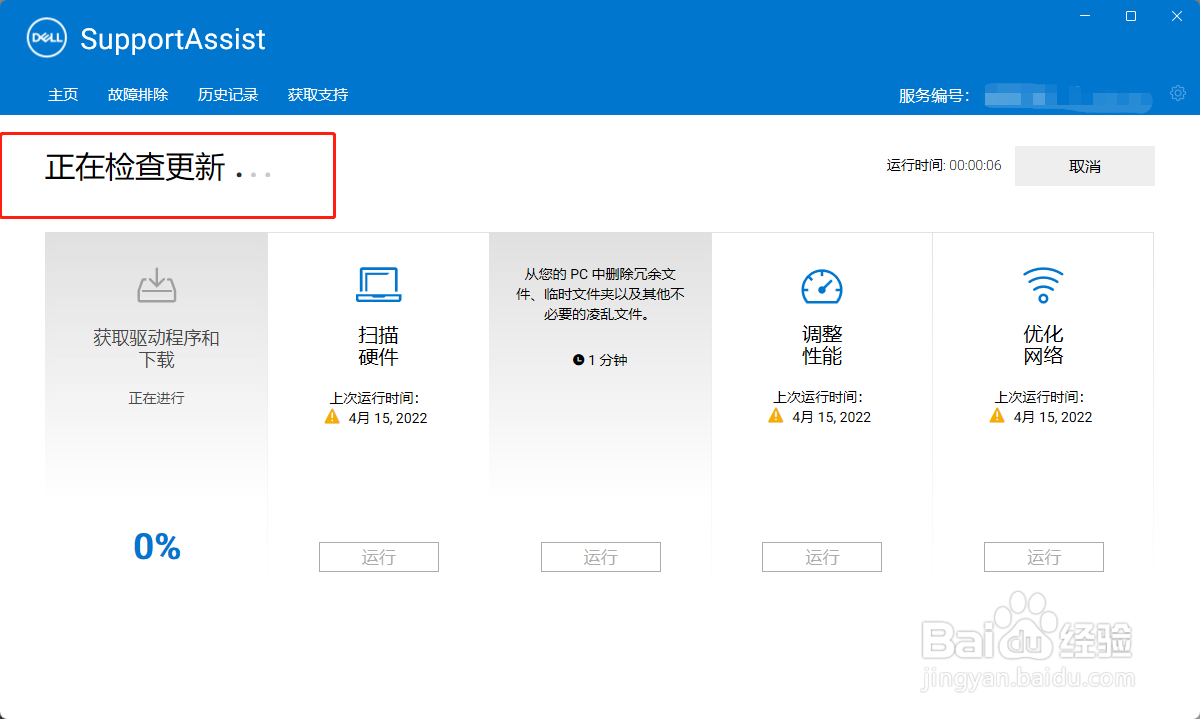Screen dimensions: 1200x719
Task: Click warning icon under 调整性能
Action: (776, 416)
